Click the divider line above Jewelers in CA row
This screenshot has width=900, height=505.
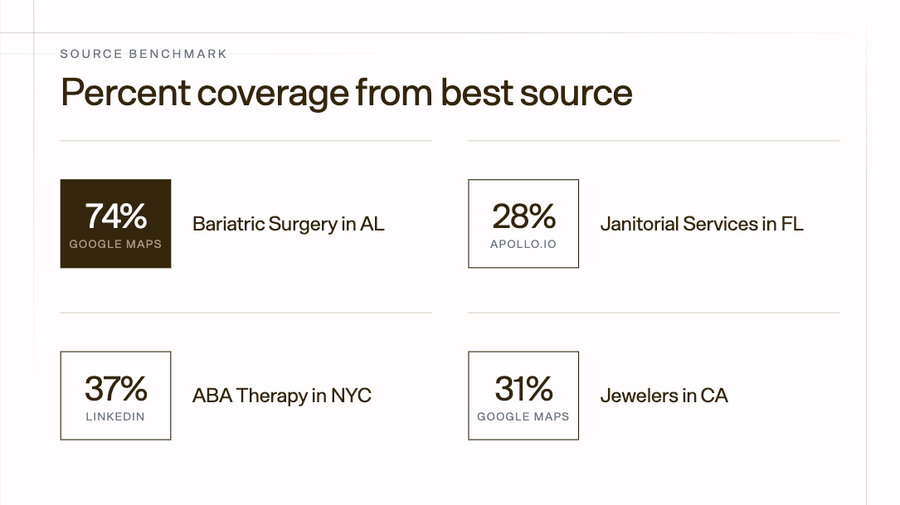click(x=654, y=313)
